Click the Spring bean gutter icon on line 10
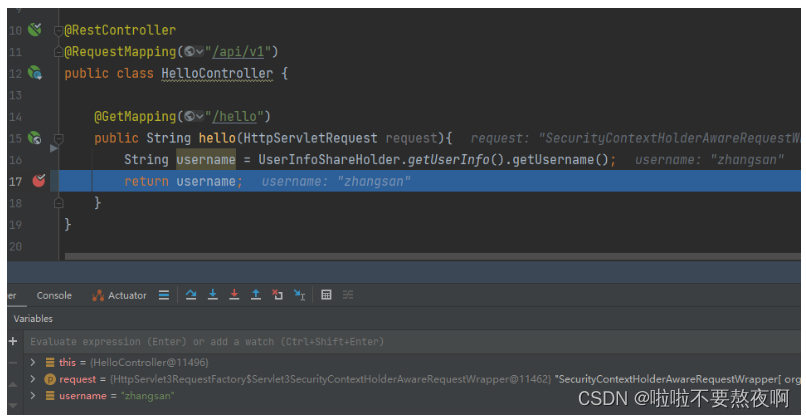Screen dimensions: 806x419 (x=34, y=30)
